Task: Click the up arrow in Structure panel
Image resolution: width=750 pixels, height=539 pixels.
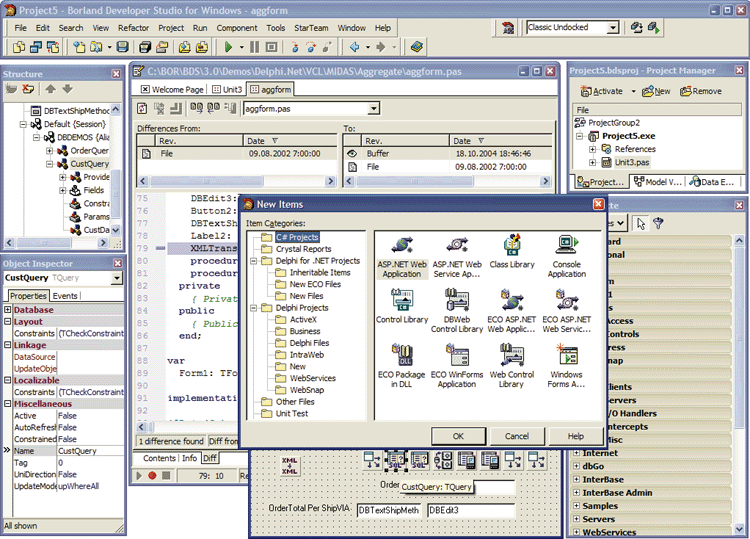Action: tap(50, 89)
